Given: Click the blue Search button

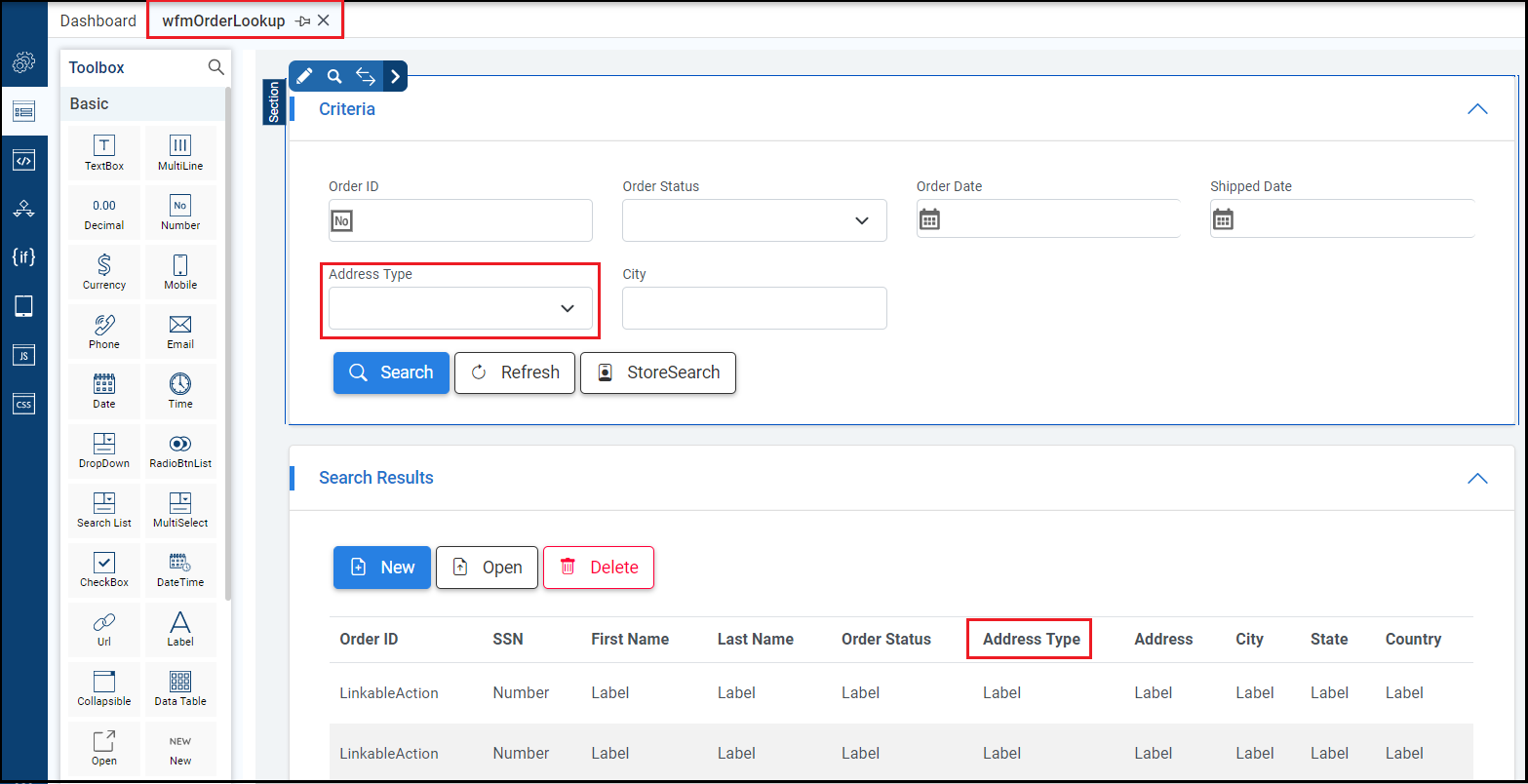Looking at the screenshot, I should coord(391,372).
